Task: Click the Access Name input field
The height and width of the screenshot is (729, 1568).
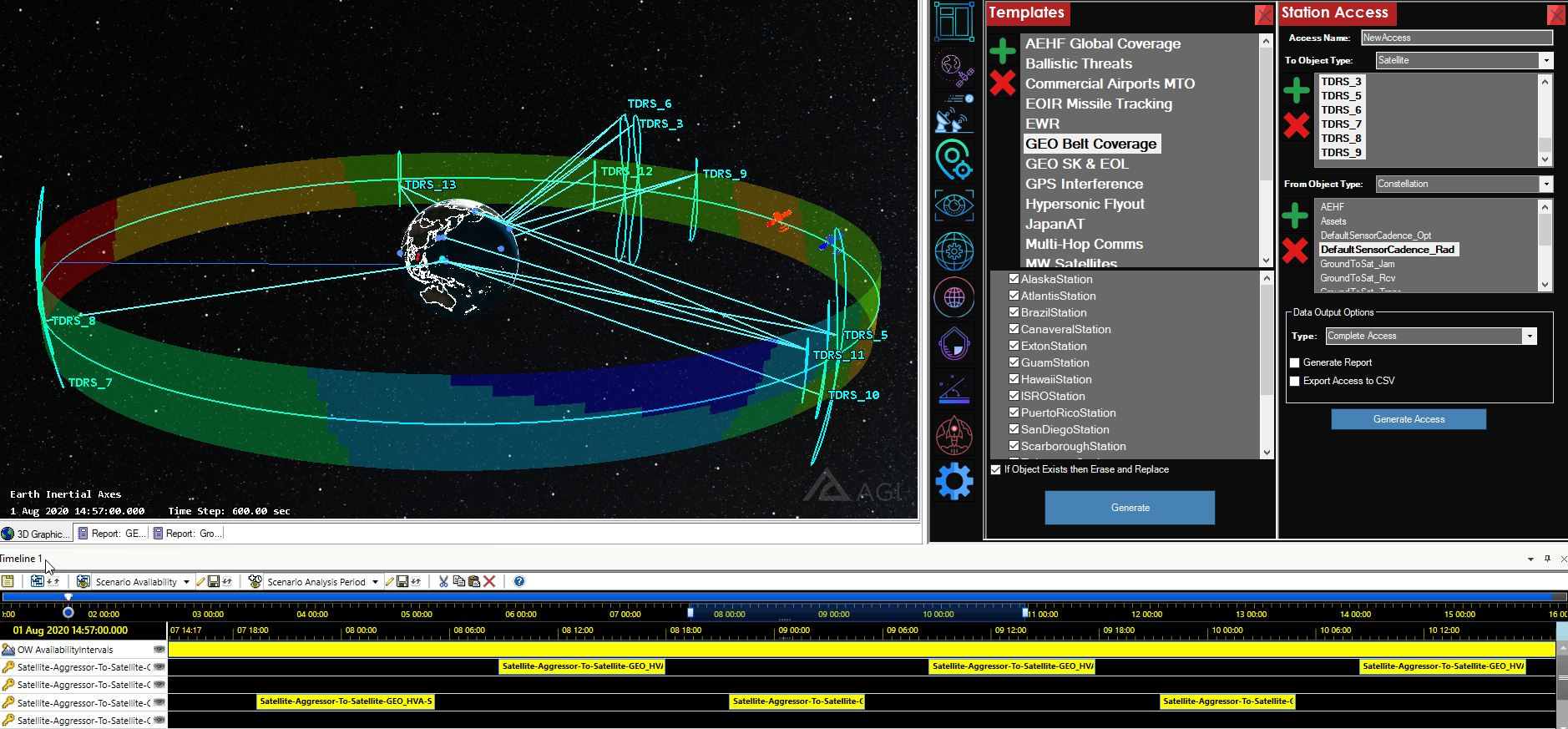Action: (1455, 38)
